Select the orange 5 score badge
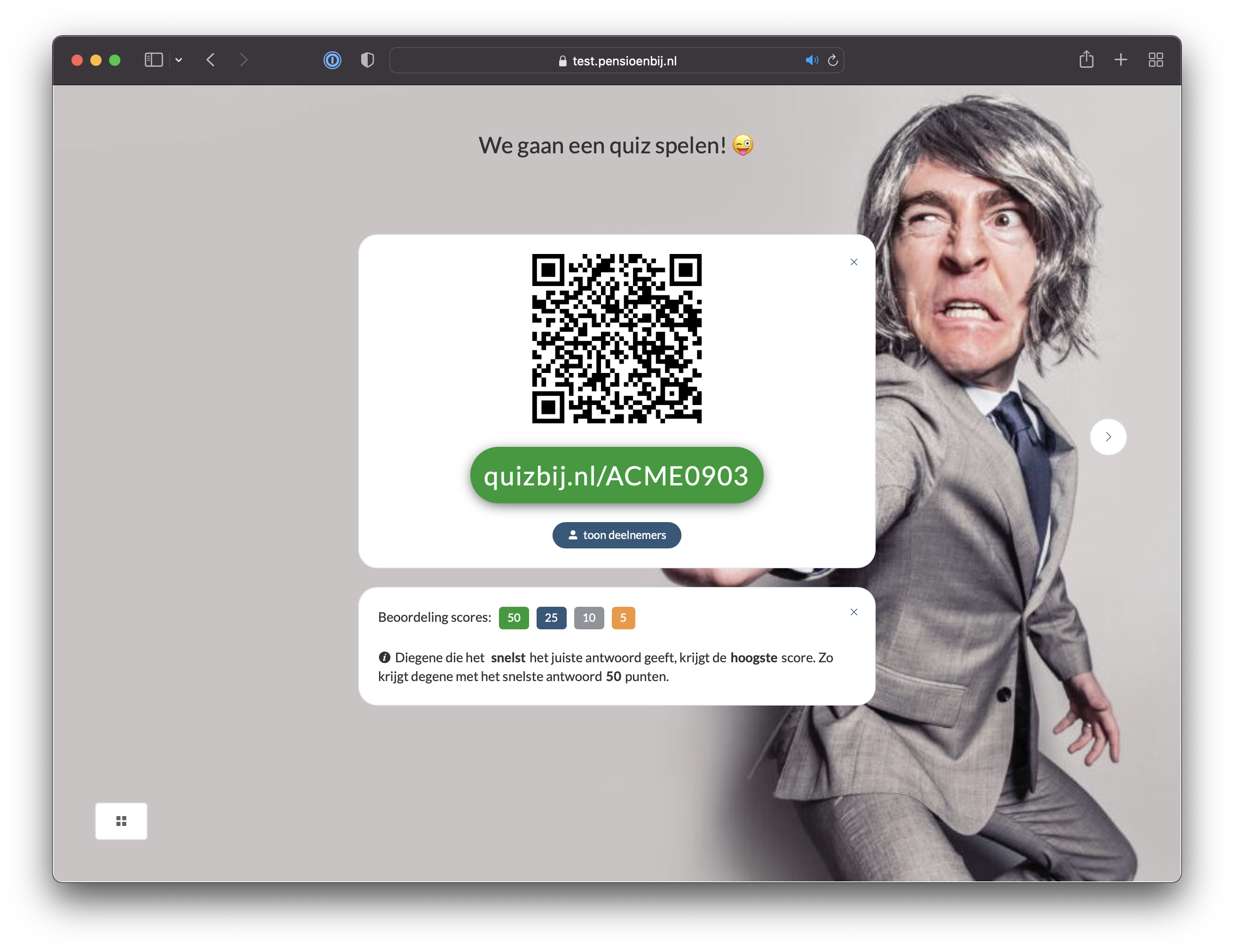Screen dimensions: 1234x952 [x=623, y=618]
